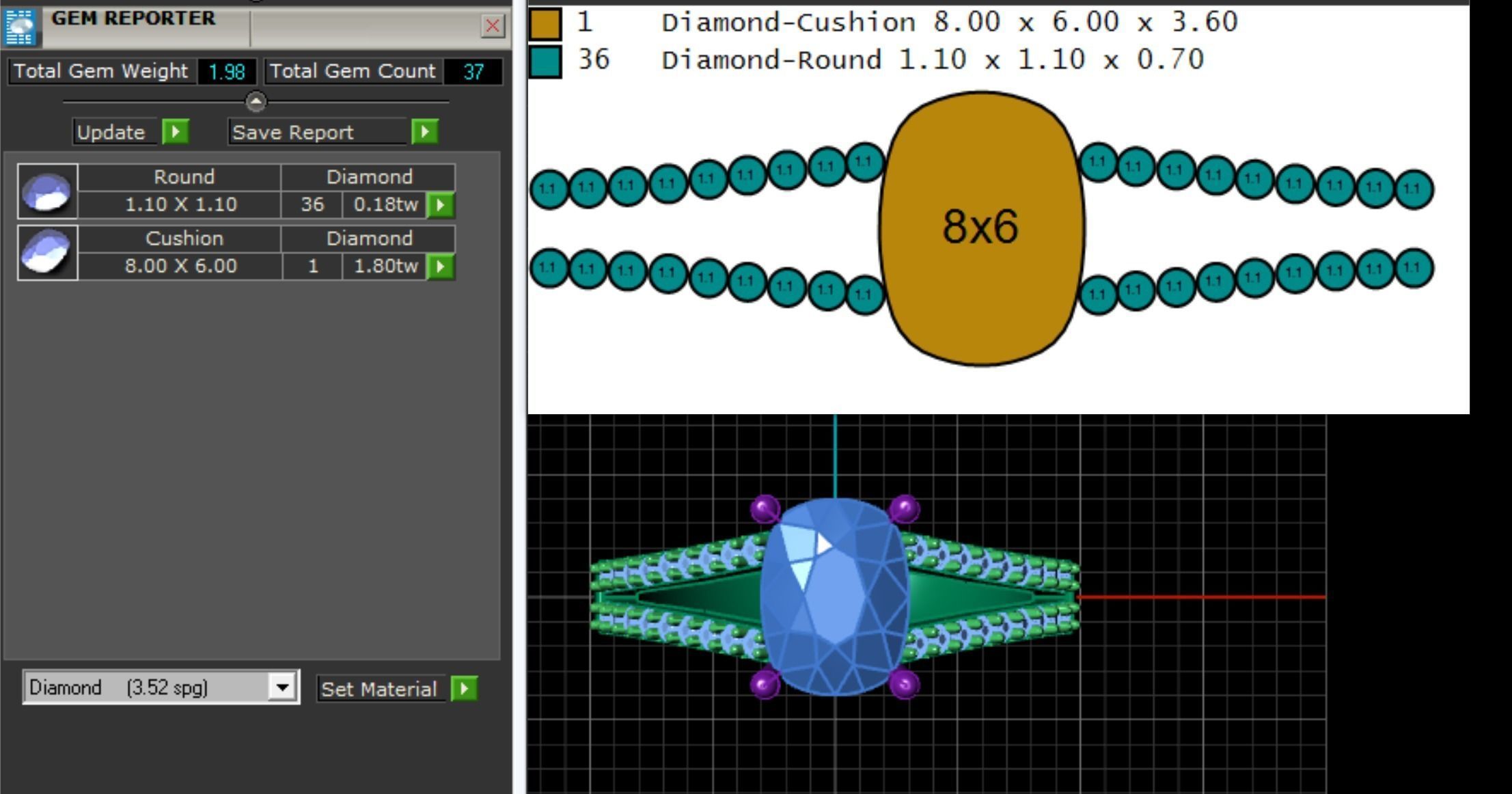1512x794 pixels.
Task: Click the Diamond-Cushion 8.00 x 6.00 x 3.60 legend text
Action: [949, 23]
